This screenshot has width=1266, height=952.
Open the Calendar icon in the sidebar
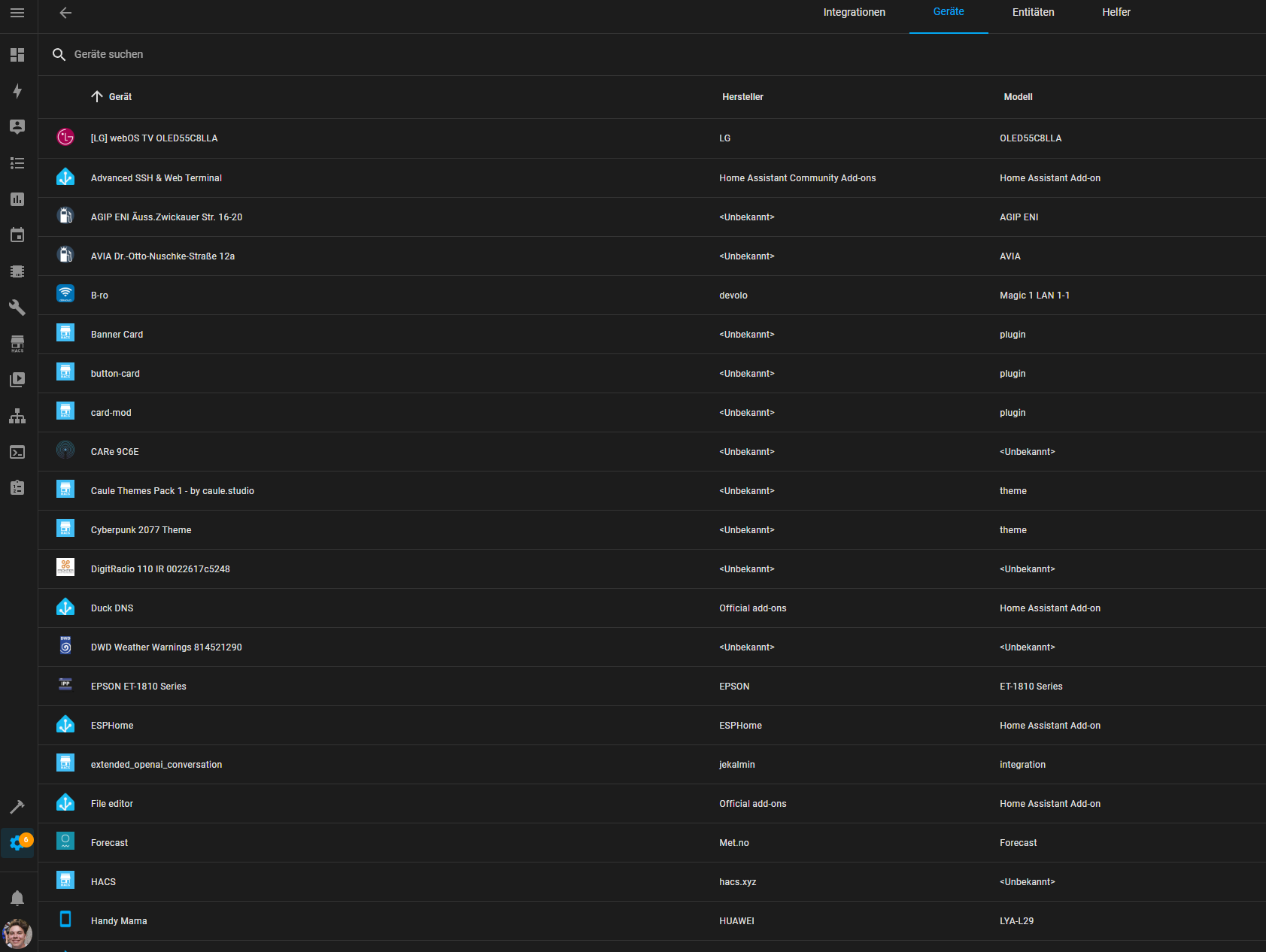17,235
